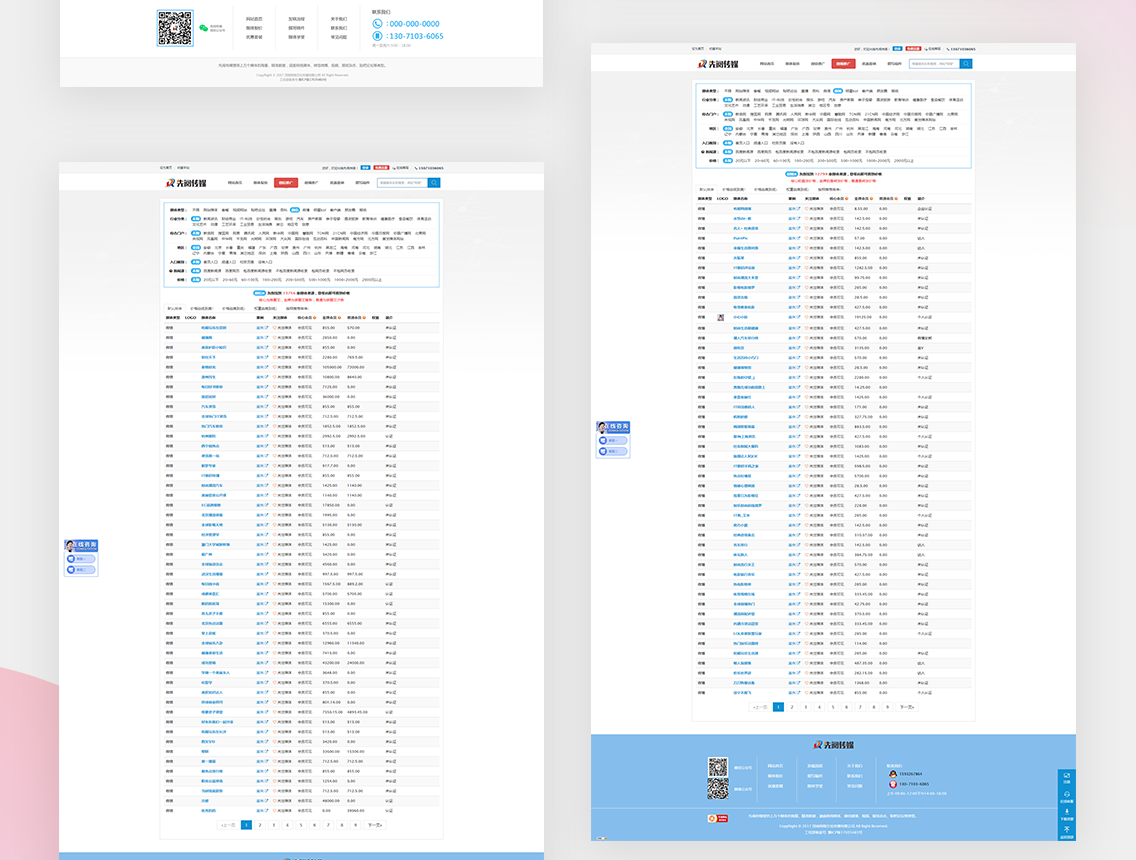Go to page 7 in the left mockup pagination

(x=328, y=824)
